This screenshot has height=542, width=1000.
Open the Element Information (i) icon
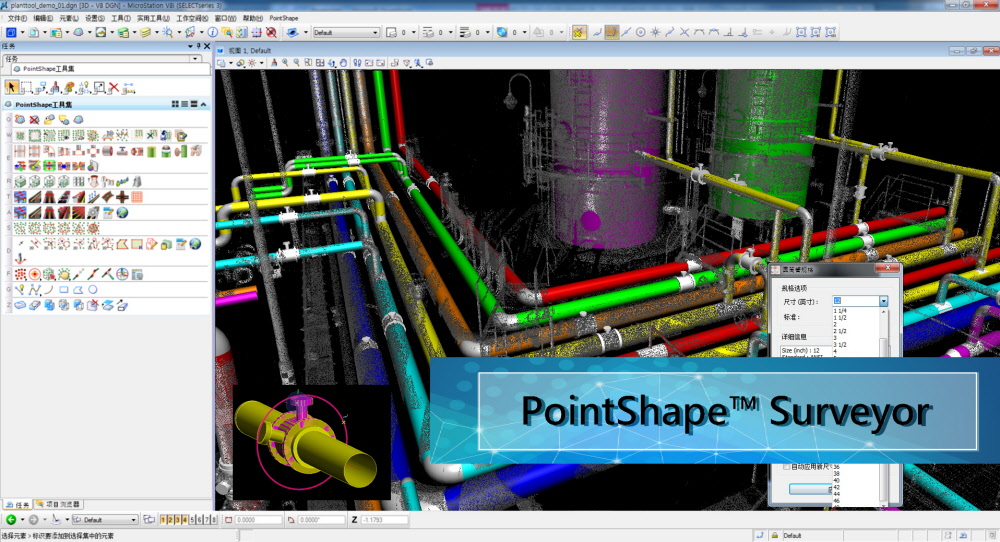212,32
